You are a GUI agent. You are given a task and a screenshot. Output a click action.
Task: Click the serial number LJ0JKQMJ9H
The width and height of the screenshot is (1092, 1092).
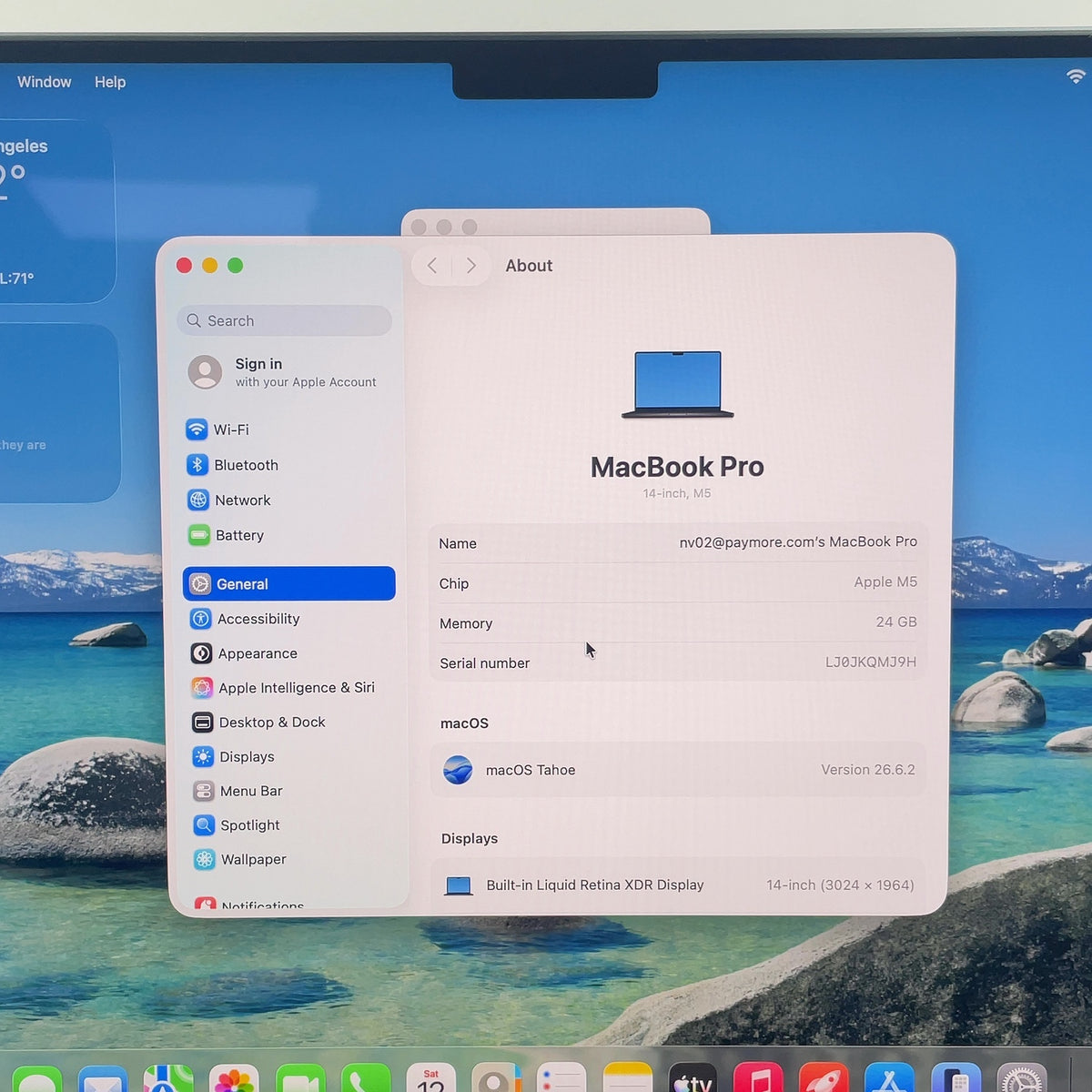click(871, 662)
